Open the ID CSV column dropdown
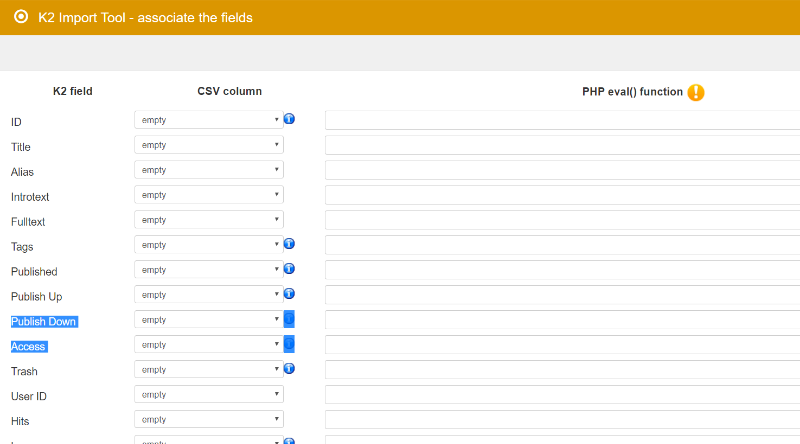Image resolution: width=800 pixels, height=444 pixels. click(209, 120)
